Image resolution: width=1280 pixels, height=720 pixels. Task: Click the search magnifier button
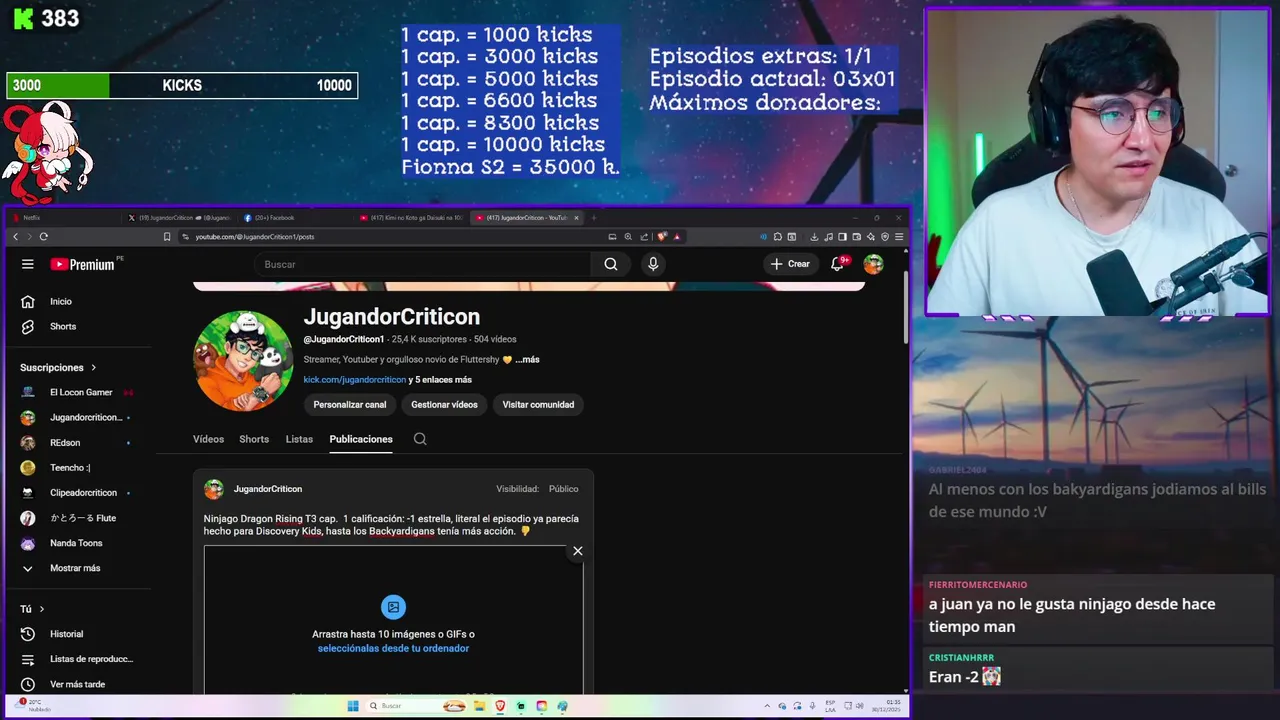(x=611, y=264)
